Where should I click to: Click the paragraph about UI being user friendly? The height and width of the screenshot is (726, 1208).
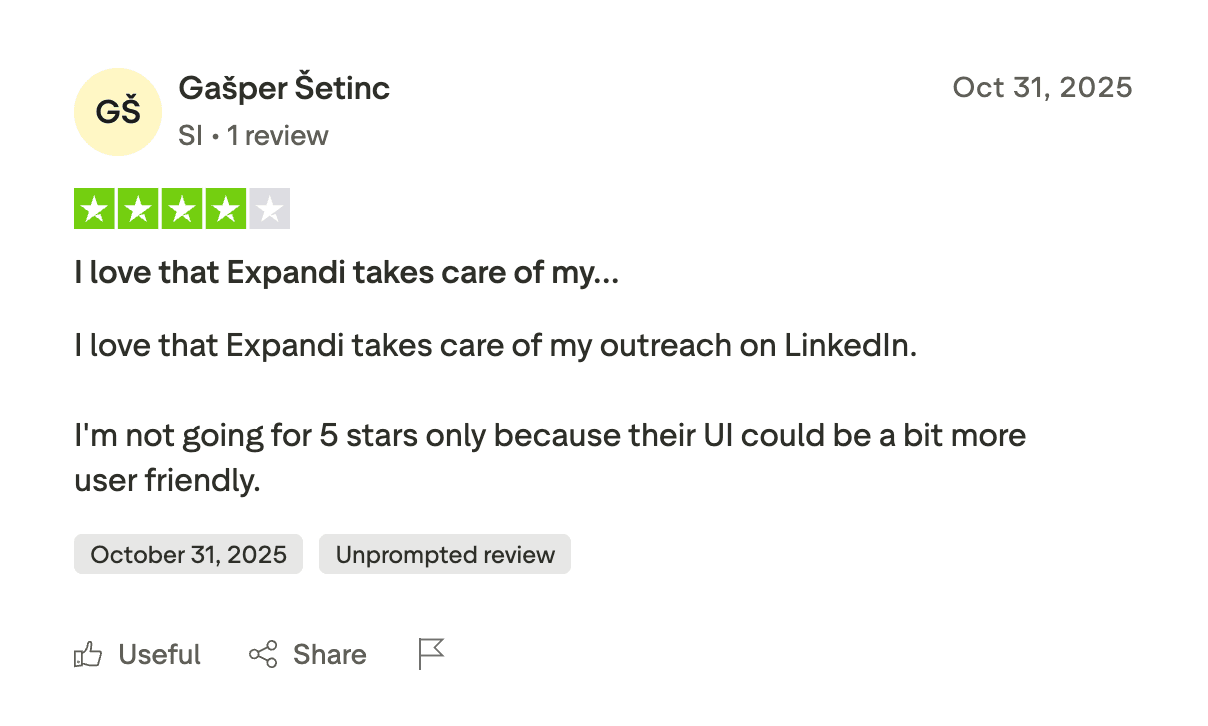tap(550, 436)
